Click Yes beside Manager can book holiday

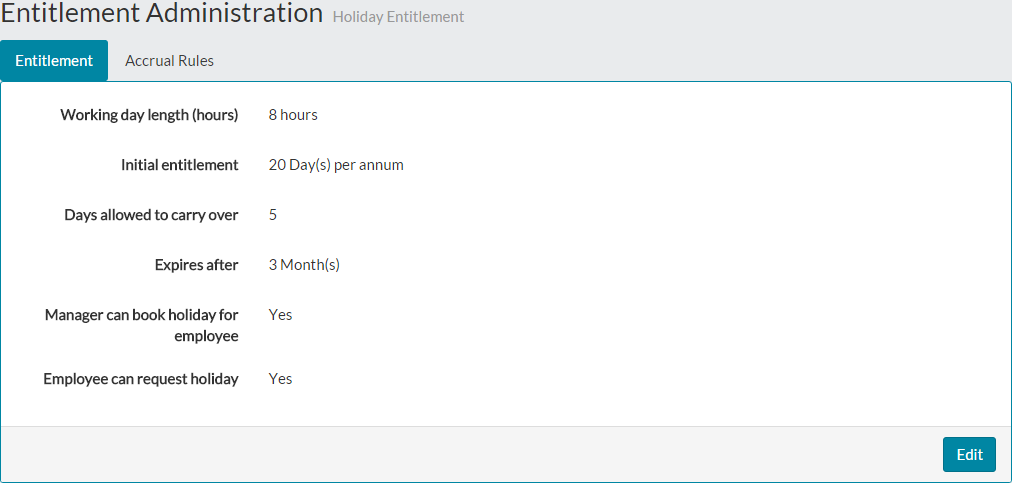click(x=281, y=315)
